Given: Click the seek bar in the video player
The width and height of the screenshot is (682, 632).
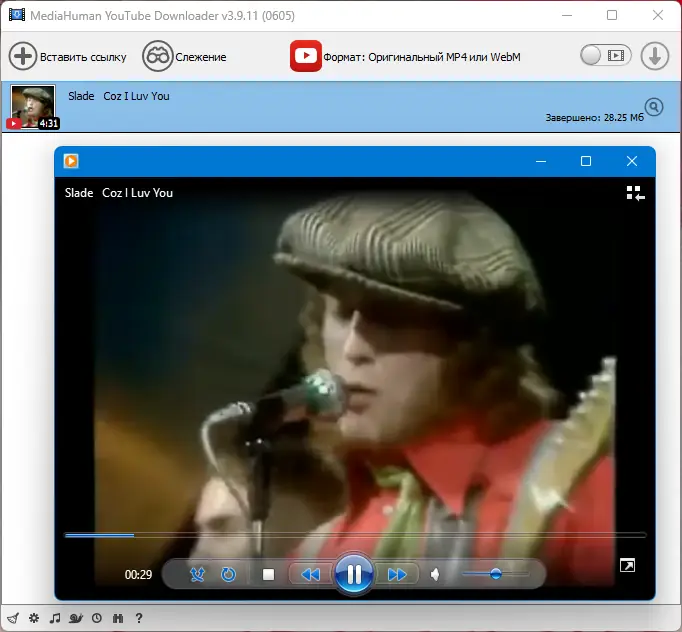Looking at the screenshot, I should (355, 535).
